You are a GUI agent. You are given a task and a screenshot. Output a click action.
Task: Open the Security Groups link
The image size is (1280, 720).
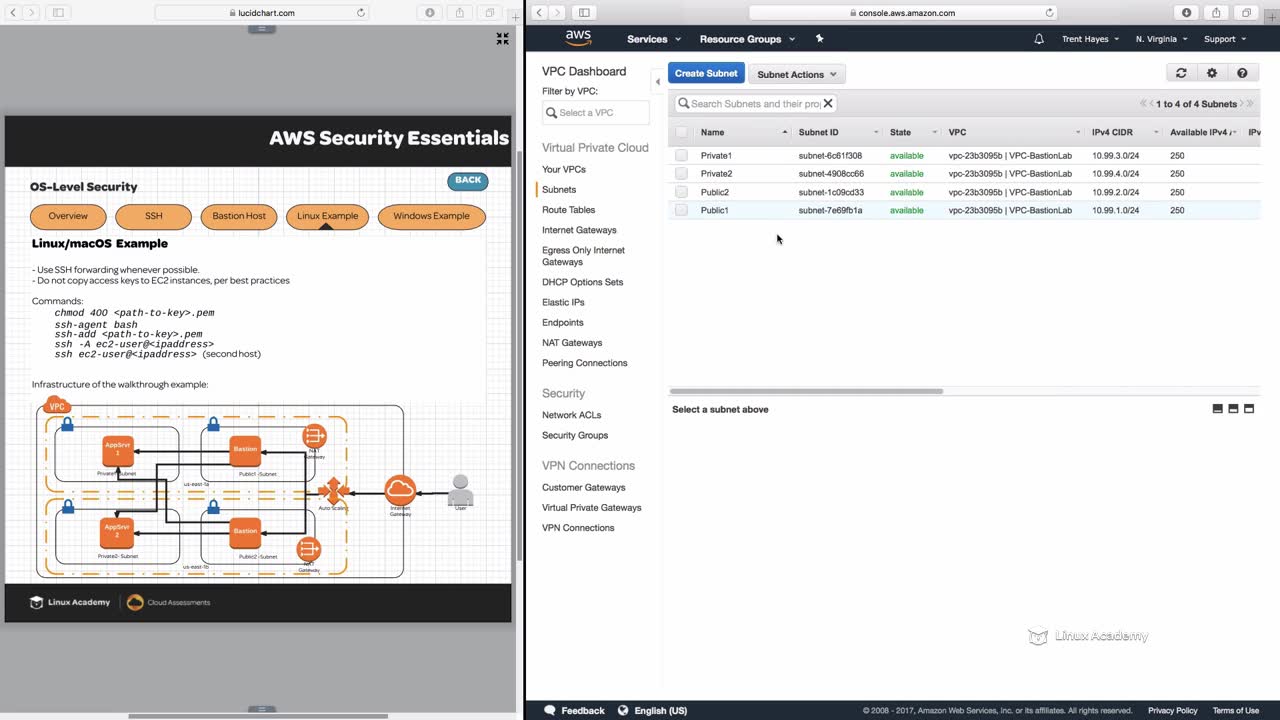[x=575, y=435]
